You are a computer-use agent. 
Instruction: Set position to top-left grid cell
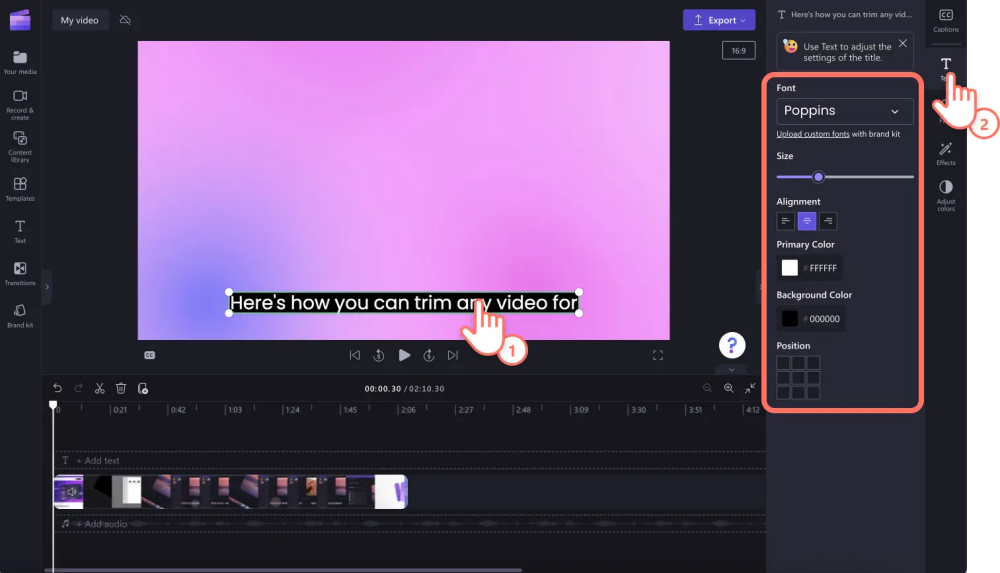783,363
